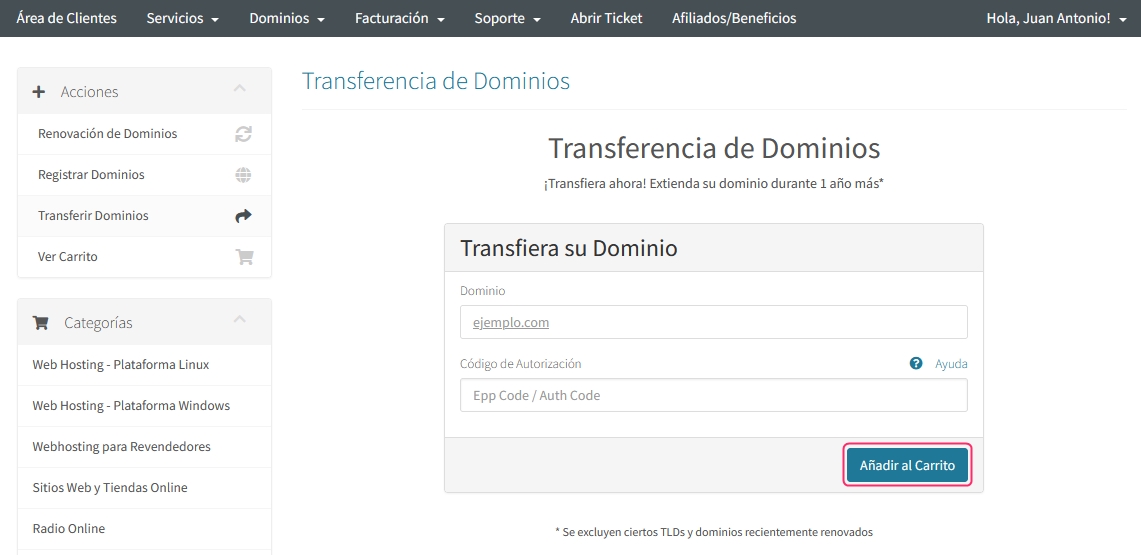
Task: Click the Ayuda link
Action: point(951,364)
